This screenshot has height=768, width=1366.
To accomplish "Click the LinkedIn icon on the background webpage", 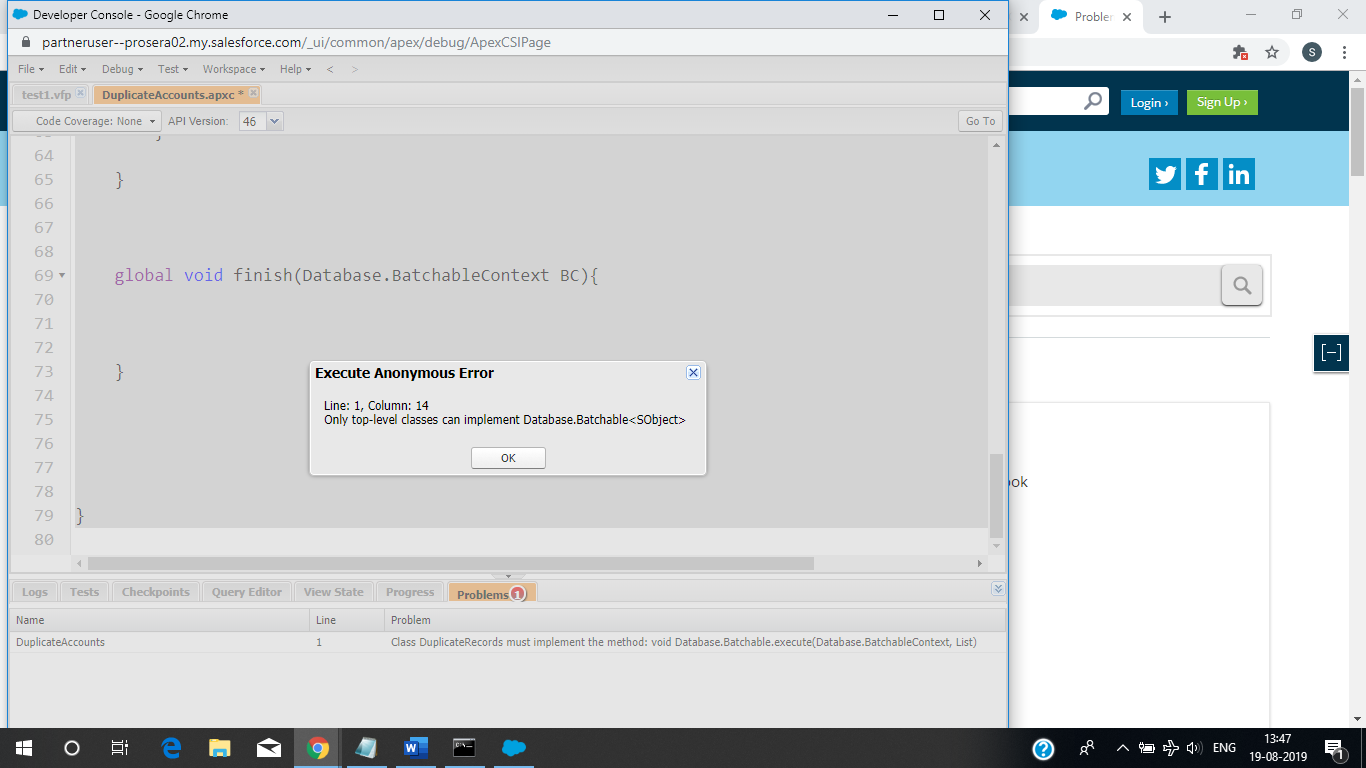I will [x=1238, y=174].
